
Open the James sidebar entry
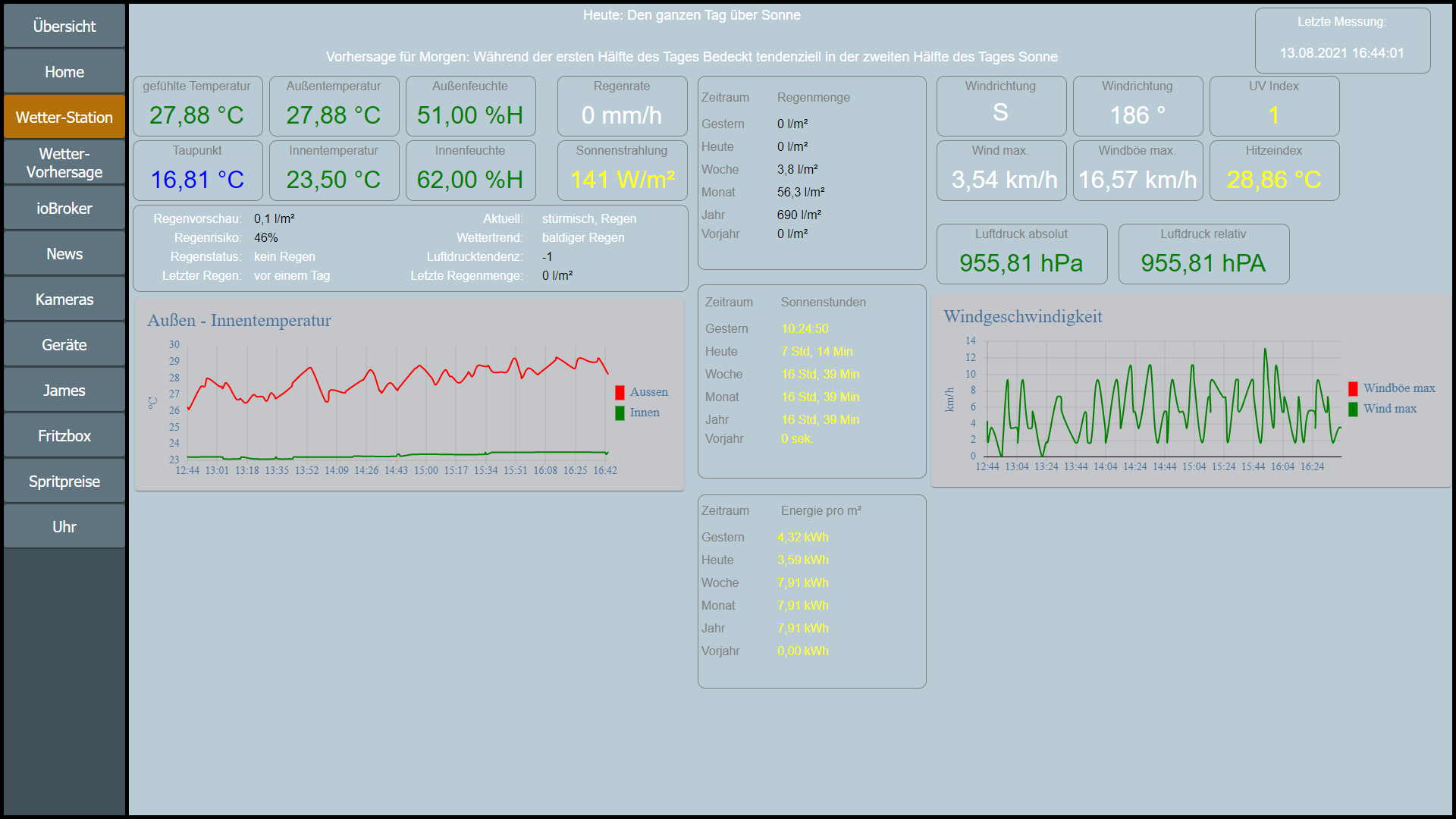(64, 391)
